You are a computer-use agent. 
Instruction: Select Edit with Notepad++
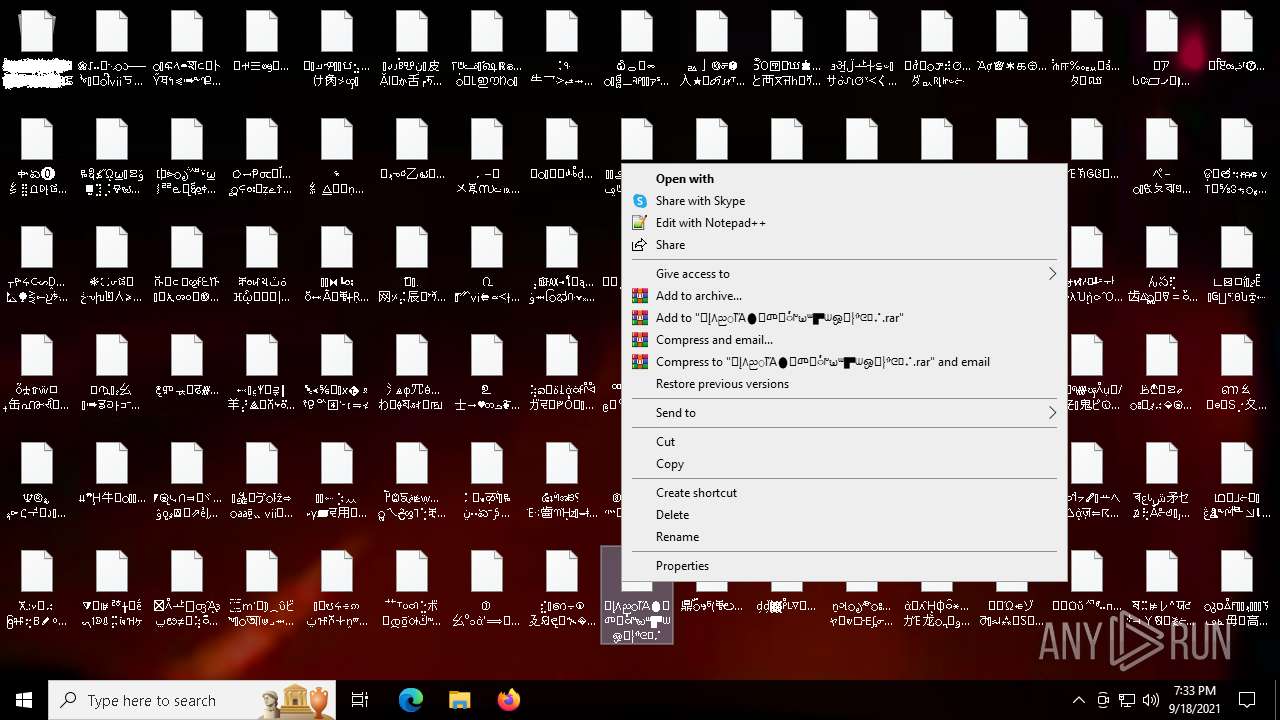pyautogui.click(x=710, y=223)
